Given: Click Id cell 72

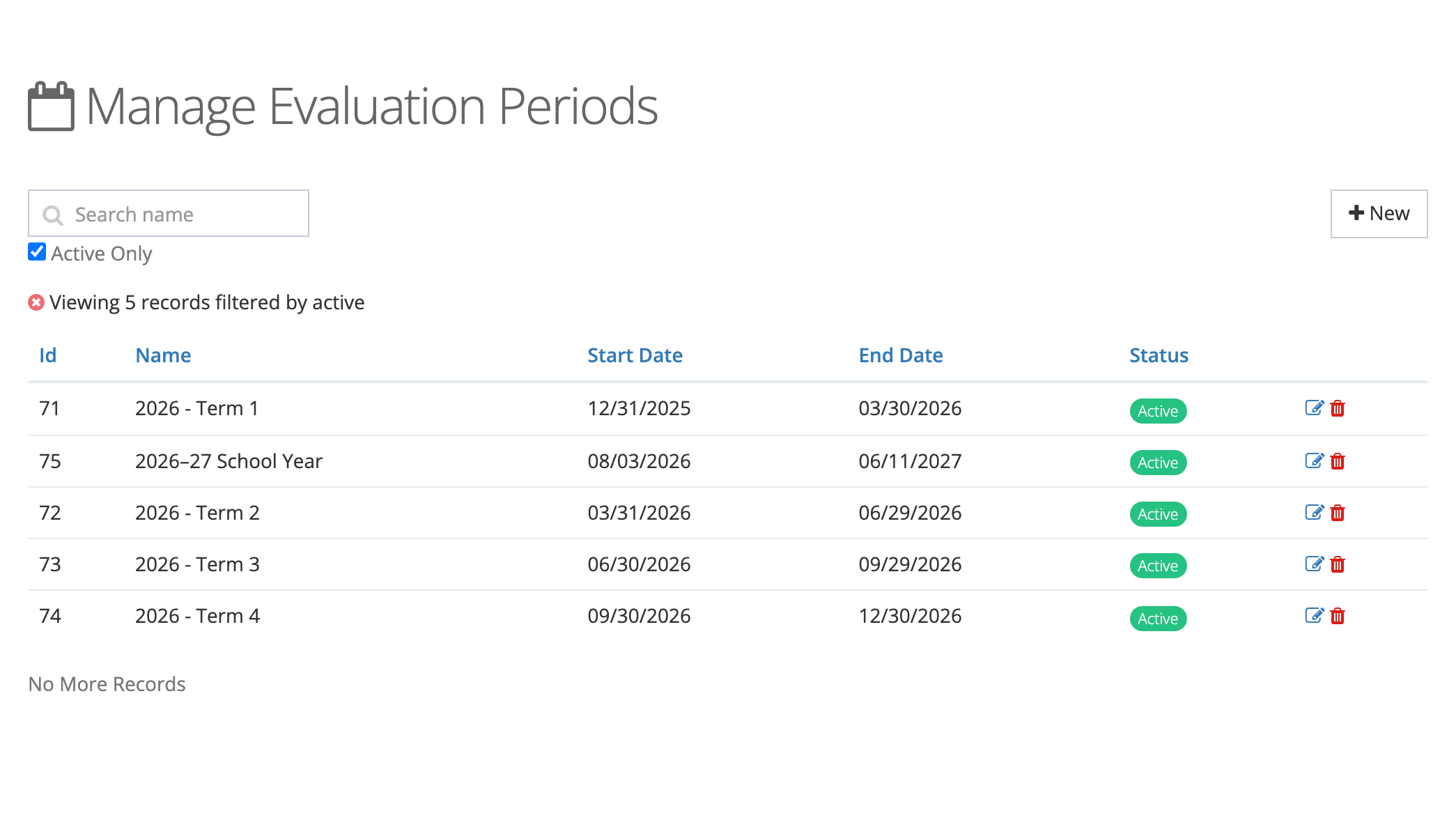Looking at the screenshot, I should [x=50, y=513].
